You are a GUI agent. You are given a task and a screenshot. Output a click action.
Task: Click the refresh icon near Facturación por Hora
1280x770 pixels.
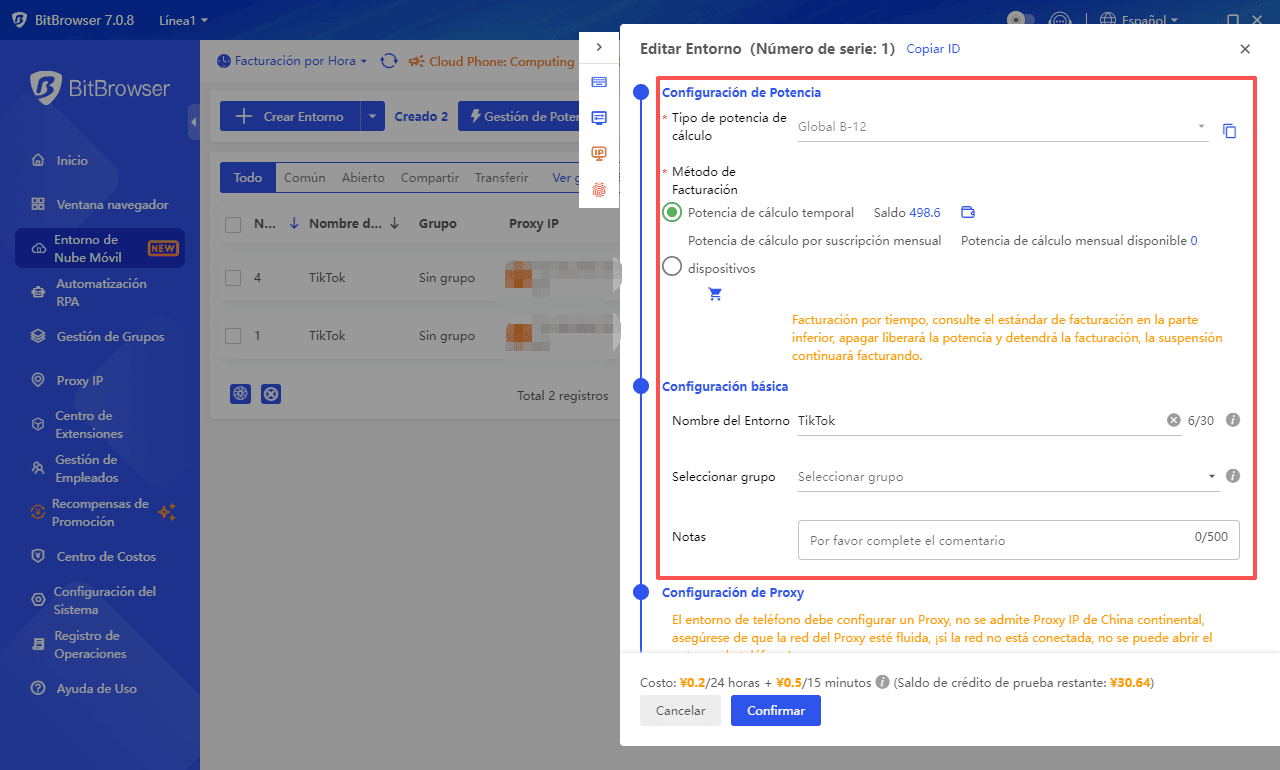[x=389, y=61]
